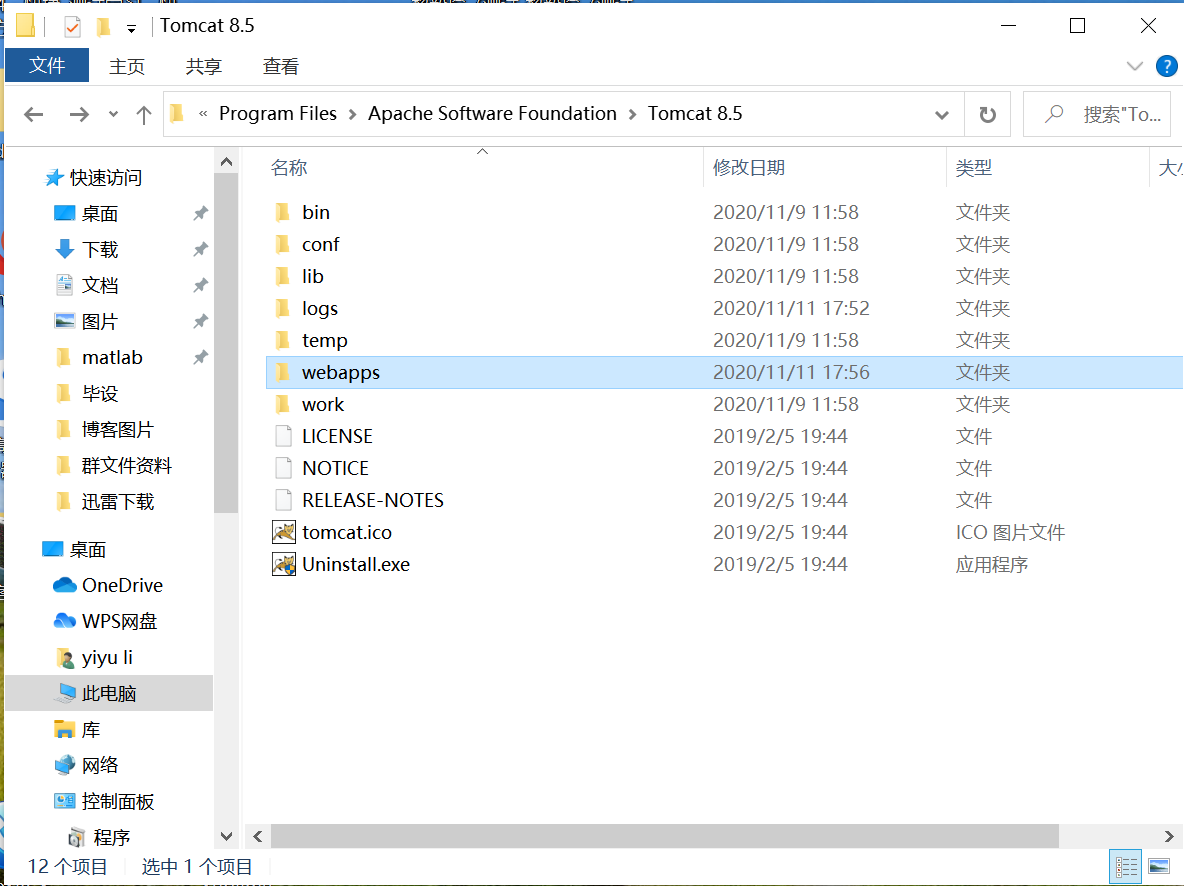Switch to the 共享 ribbon tab
Viewport: 1184px width, 886px height.
(x=203, y=66)
